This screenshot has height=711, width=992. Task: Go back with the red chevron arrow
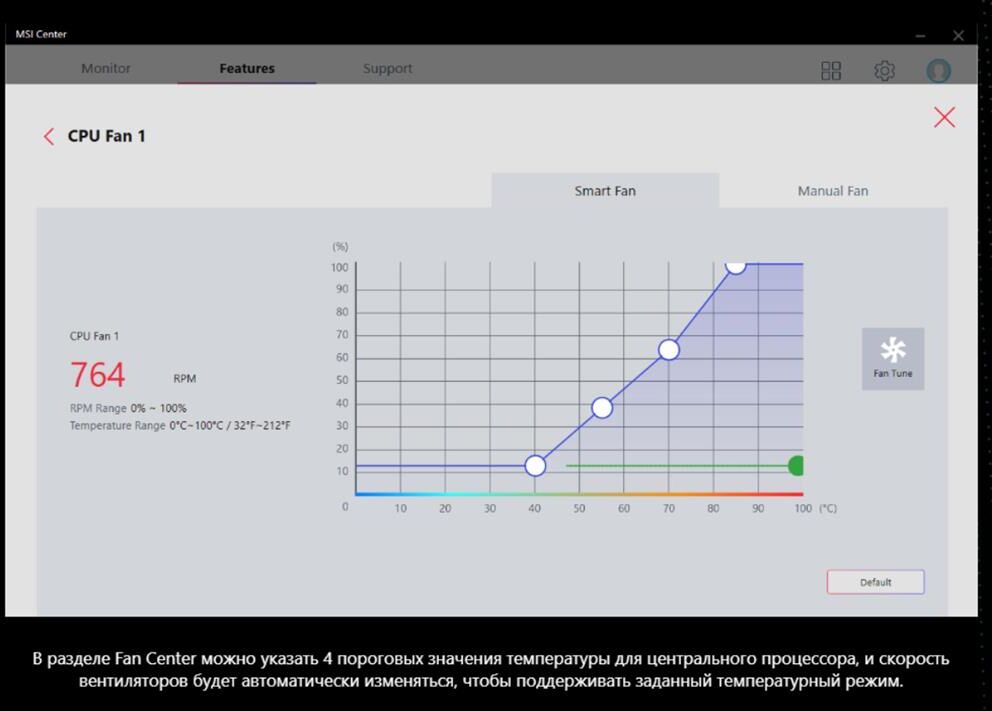click(49, 136)
